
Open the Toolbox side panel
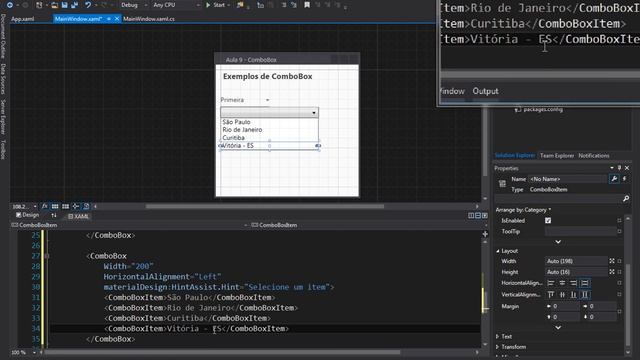click(x=3, y=149)
